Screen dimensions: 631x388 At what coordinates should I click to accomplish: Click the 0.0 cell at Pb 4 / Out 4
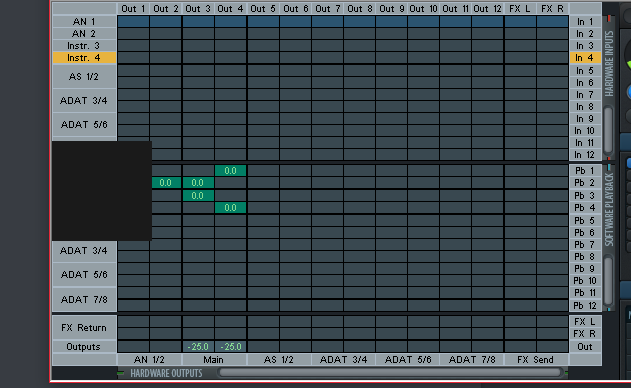tap(230, 208)
